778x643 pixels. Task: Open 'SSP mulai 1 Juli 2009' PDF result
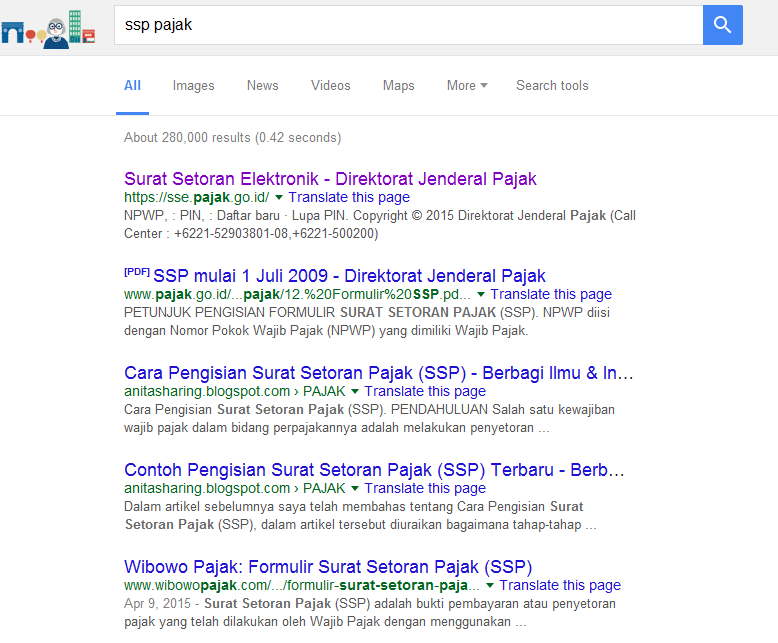pos(349,276)
